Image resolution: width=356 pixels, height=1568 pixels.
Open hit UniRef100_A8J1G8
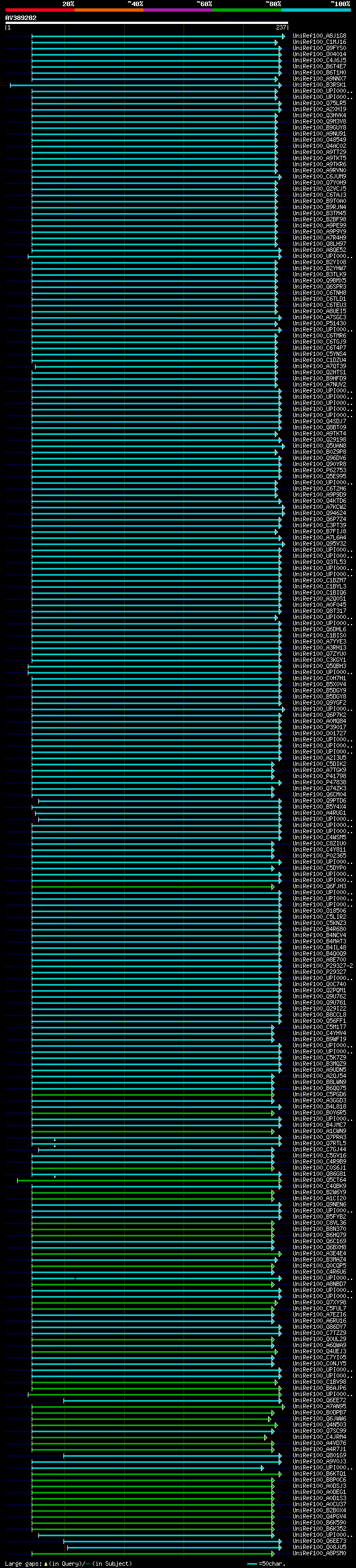[x=319, y=36]
